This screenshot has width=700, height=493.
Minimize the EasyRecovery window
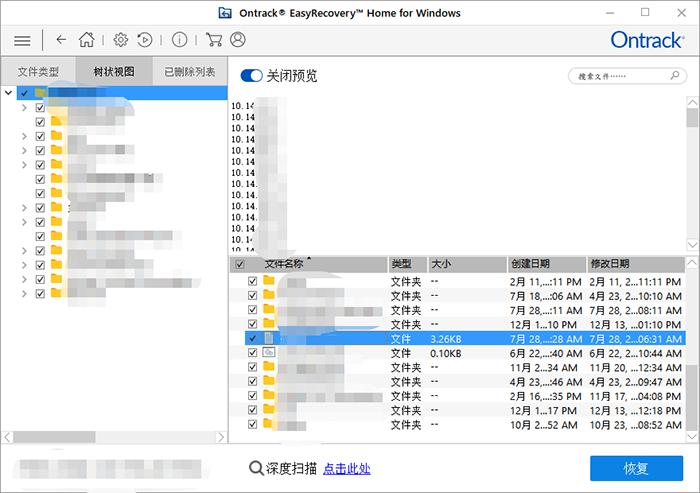(x=609, y=13)
